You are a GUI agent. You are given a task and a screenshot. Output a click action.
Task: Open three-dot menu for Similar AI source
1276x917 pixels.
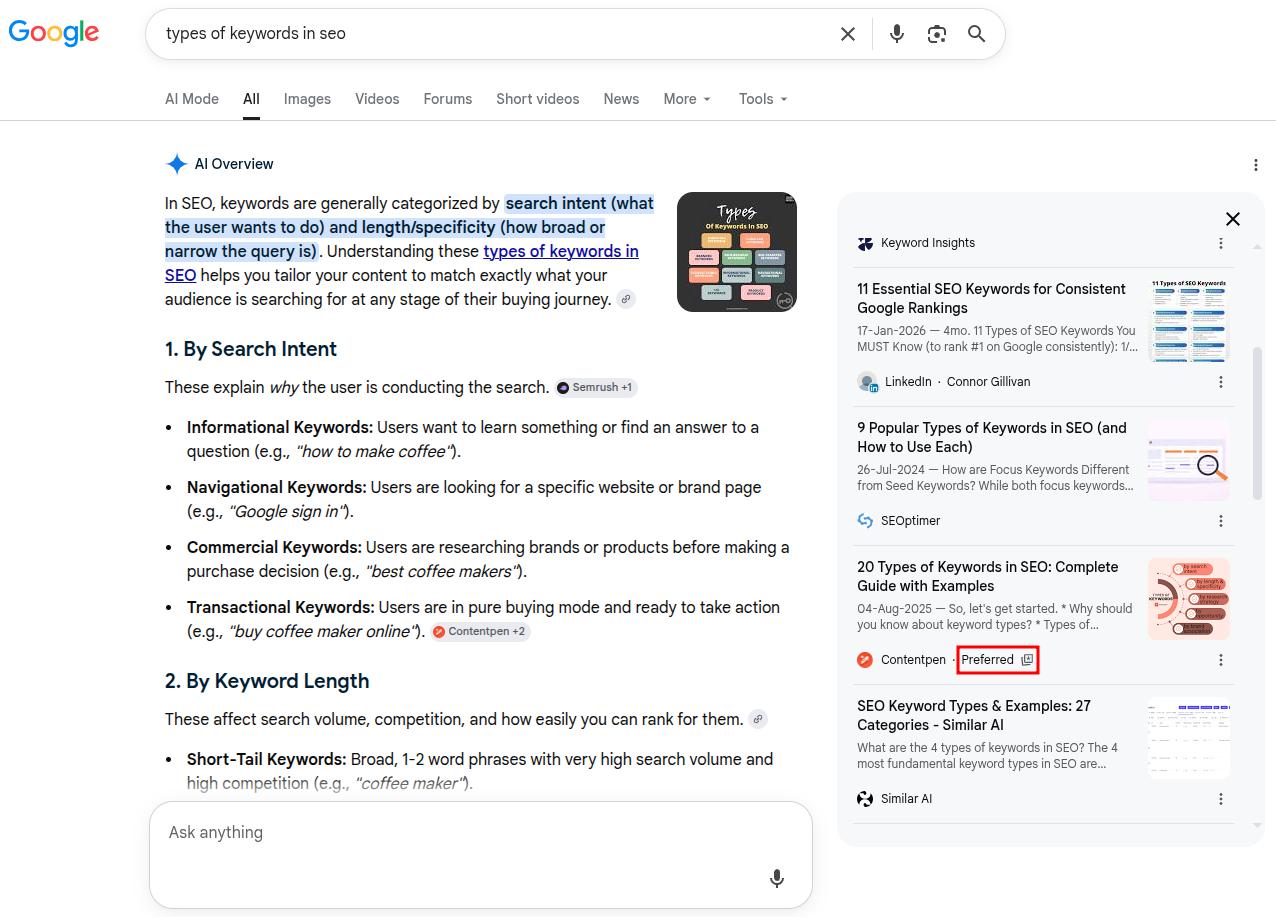click(1221, 799)
